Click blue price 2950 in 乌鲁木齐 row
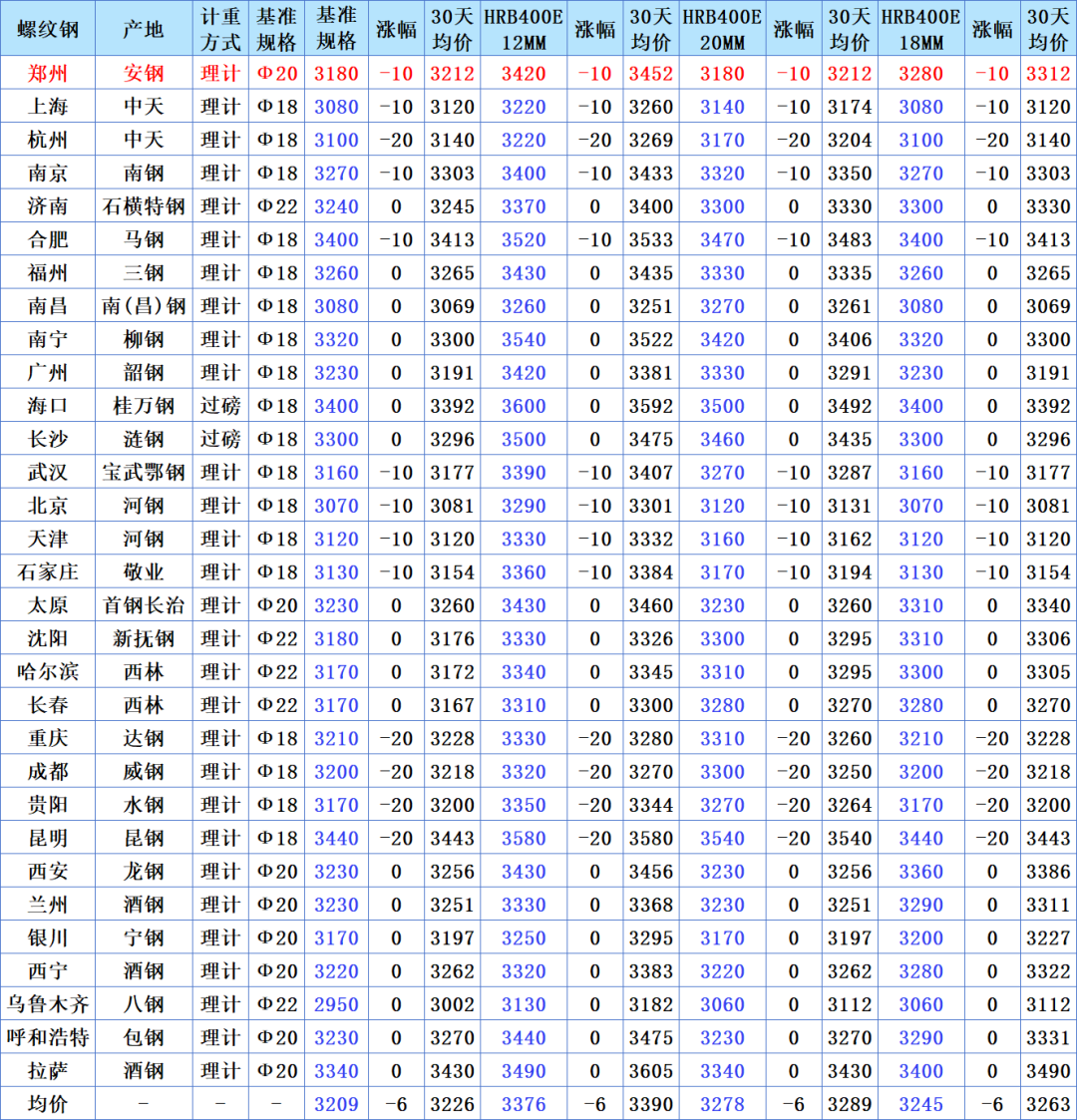The width and height of the screenshot is (1077, 1120). (336, 1004)
